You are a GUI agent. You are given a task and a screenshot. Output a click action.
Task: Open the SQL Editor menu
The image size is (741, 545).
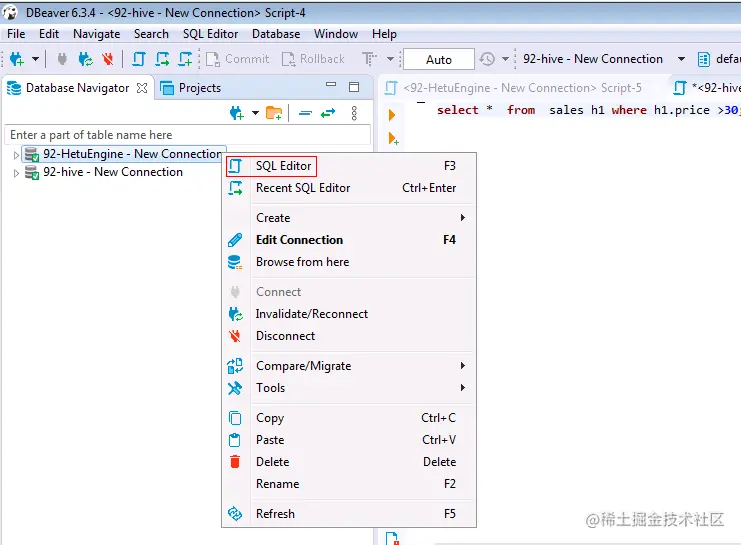[x=210, y=34]
